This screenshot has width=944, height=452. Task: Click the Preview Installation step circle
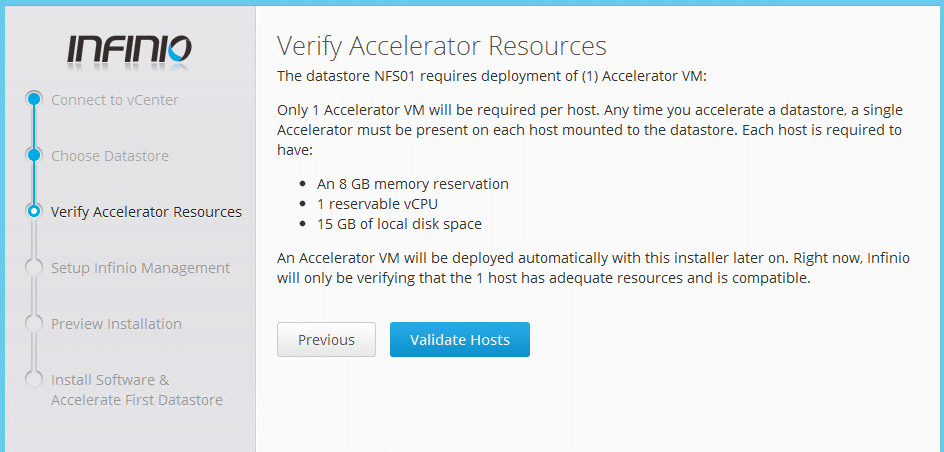pyautogui.click(x=34, y=323)
